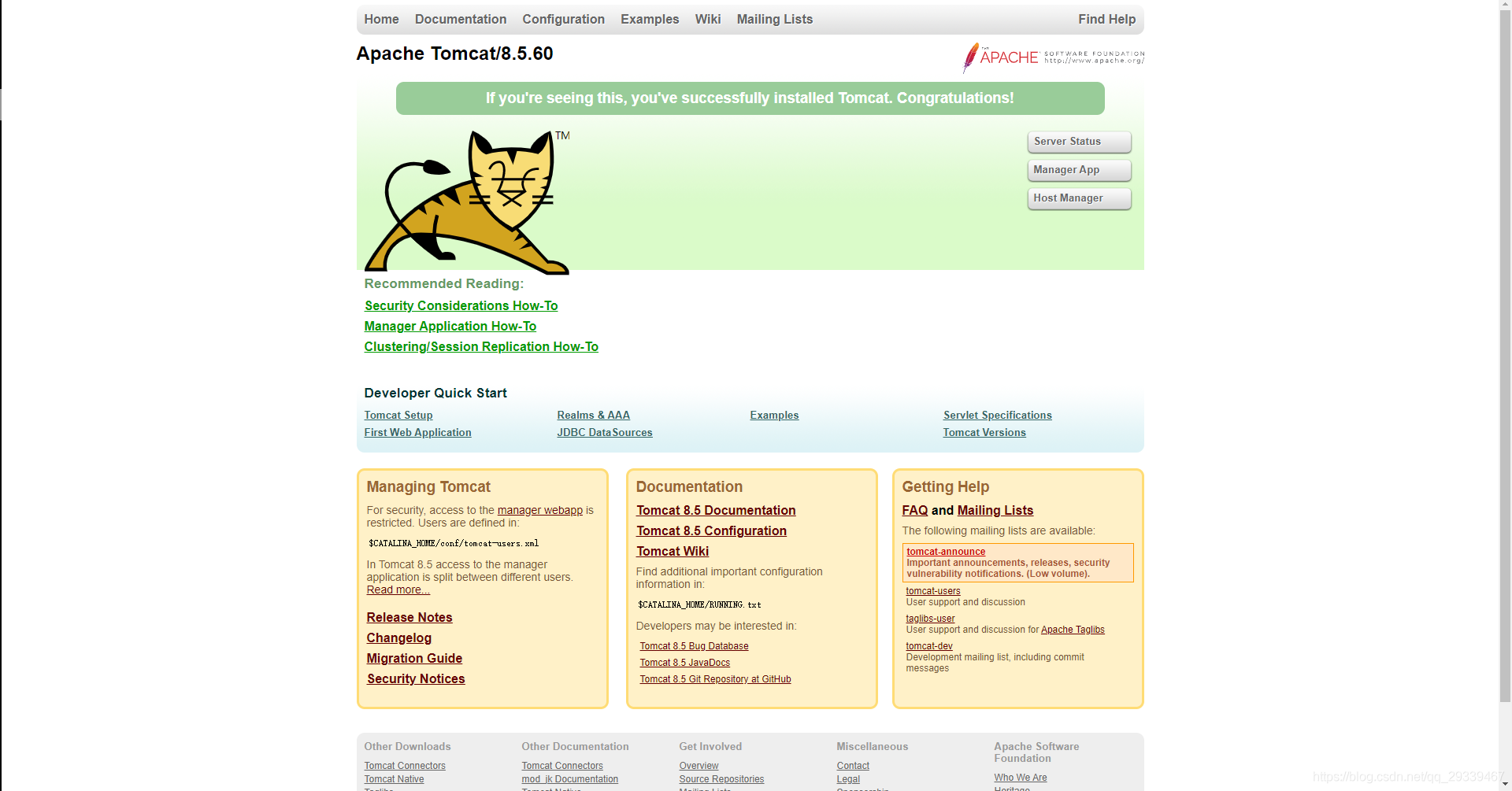
Task: Open the Wiki nav item
Action: (x=708, y=19)
